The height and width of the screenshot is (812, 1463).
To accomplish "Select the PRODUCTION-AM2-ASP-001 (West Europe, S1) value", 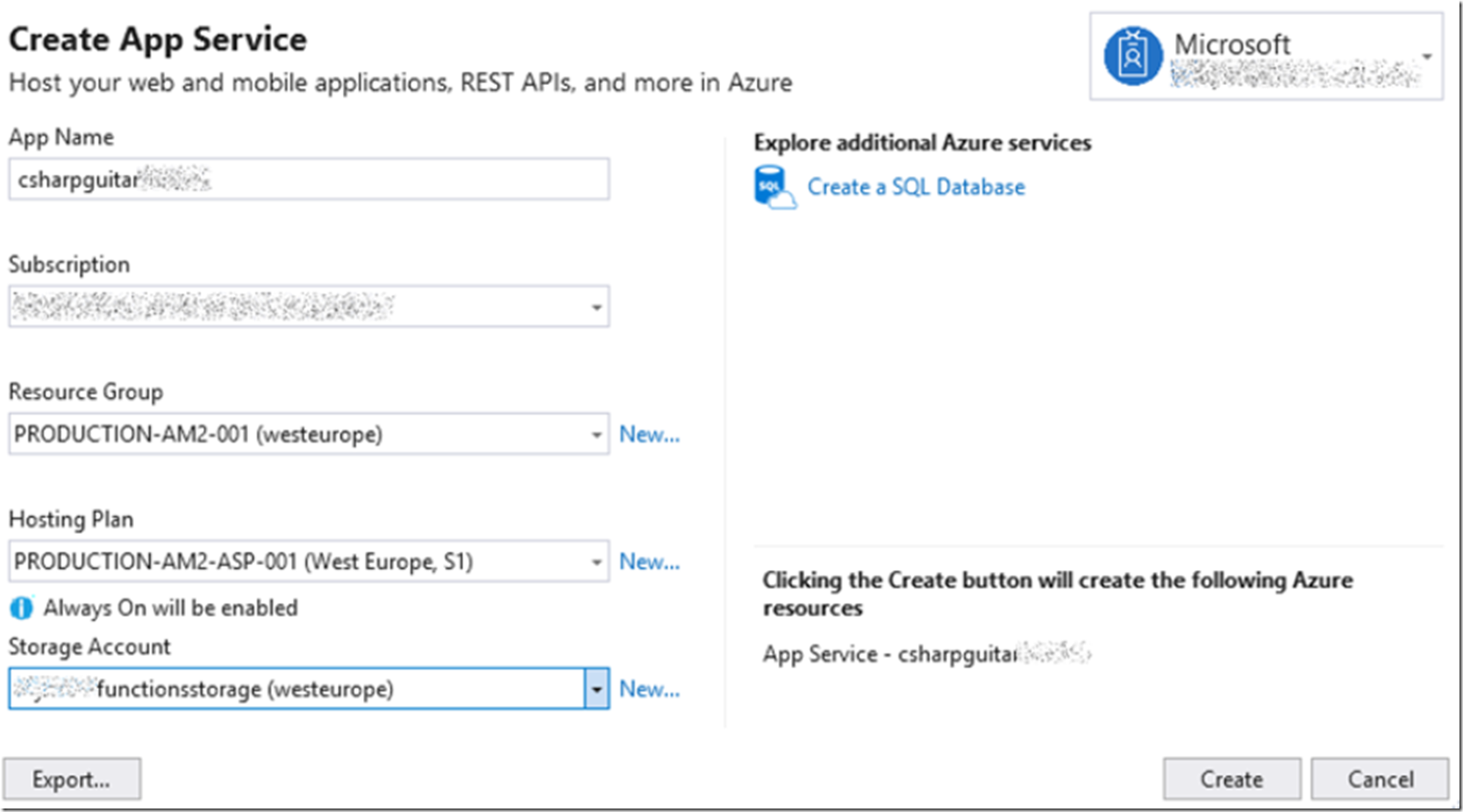I will click(244, 561).
